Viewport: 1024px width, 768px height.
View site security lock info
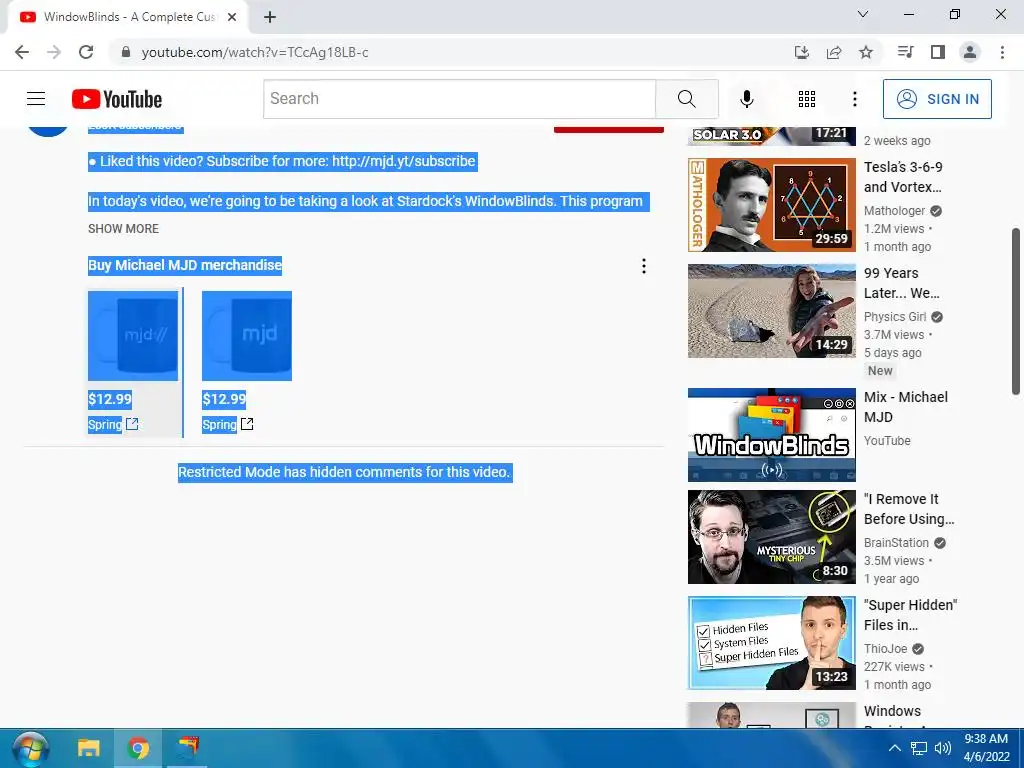point(126,52)
